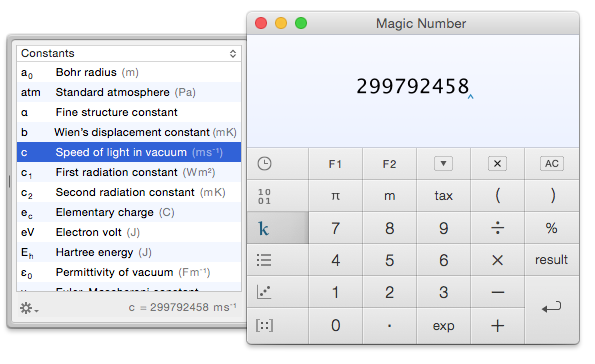Click digit 2 key

(389, 292)
